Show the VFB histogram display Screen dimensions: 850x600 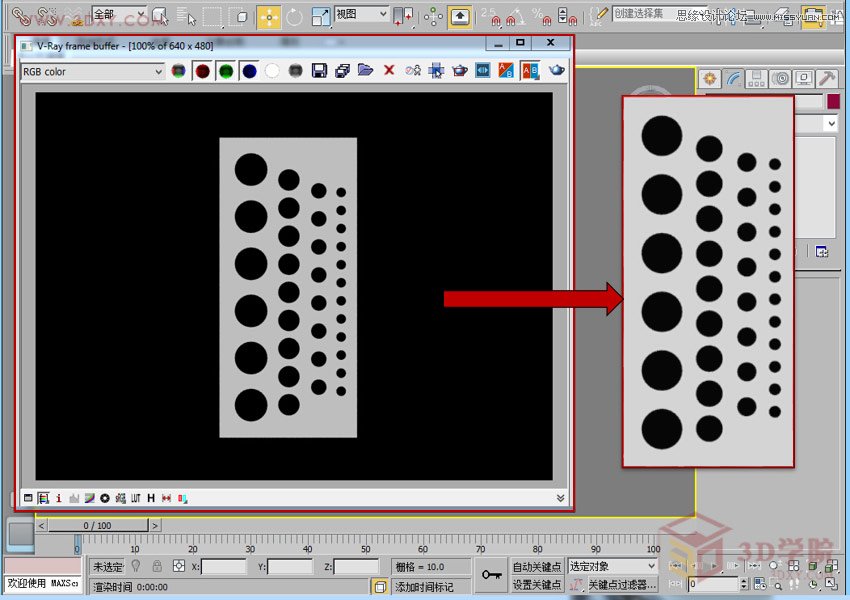pyautogui.click(x=74, y=497)
